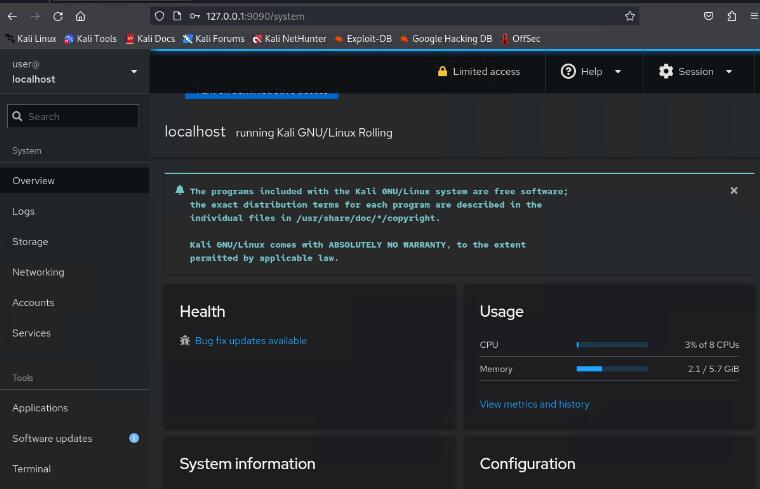Open the Firefox extensions icon
The width and height of the screenshot is (760, 489).
click(731, 16)
